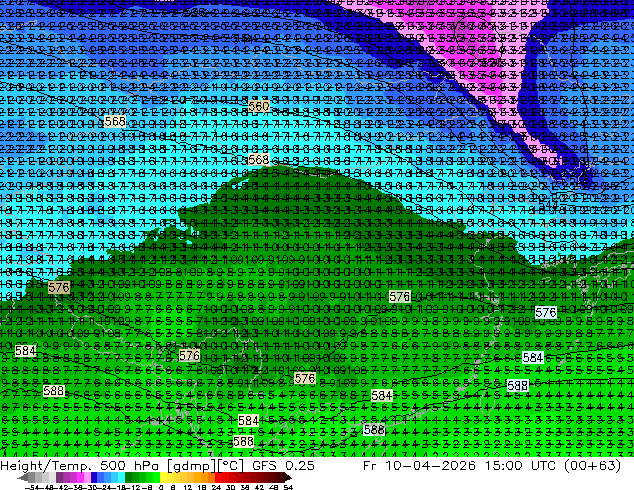Image resolution: width=634 pixels, height=490 pixels.
Task: Click the 0 legend value
Action: tap(161, 488)
